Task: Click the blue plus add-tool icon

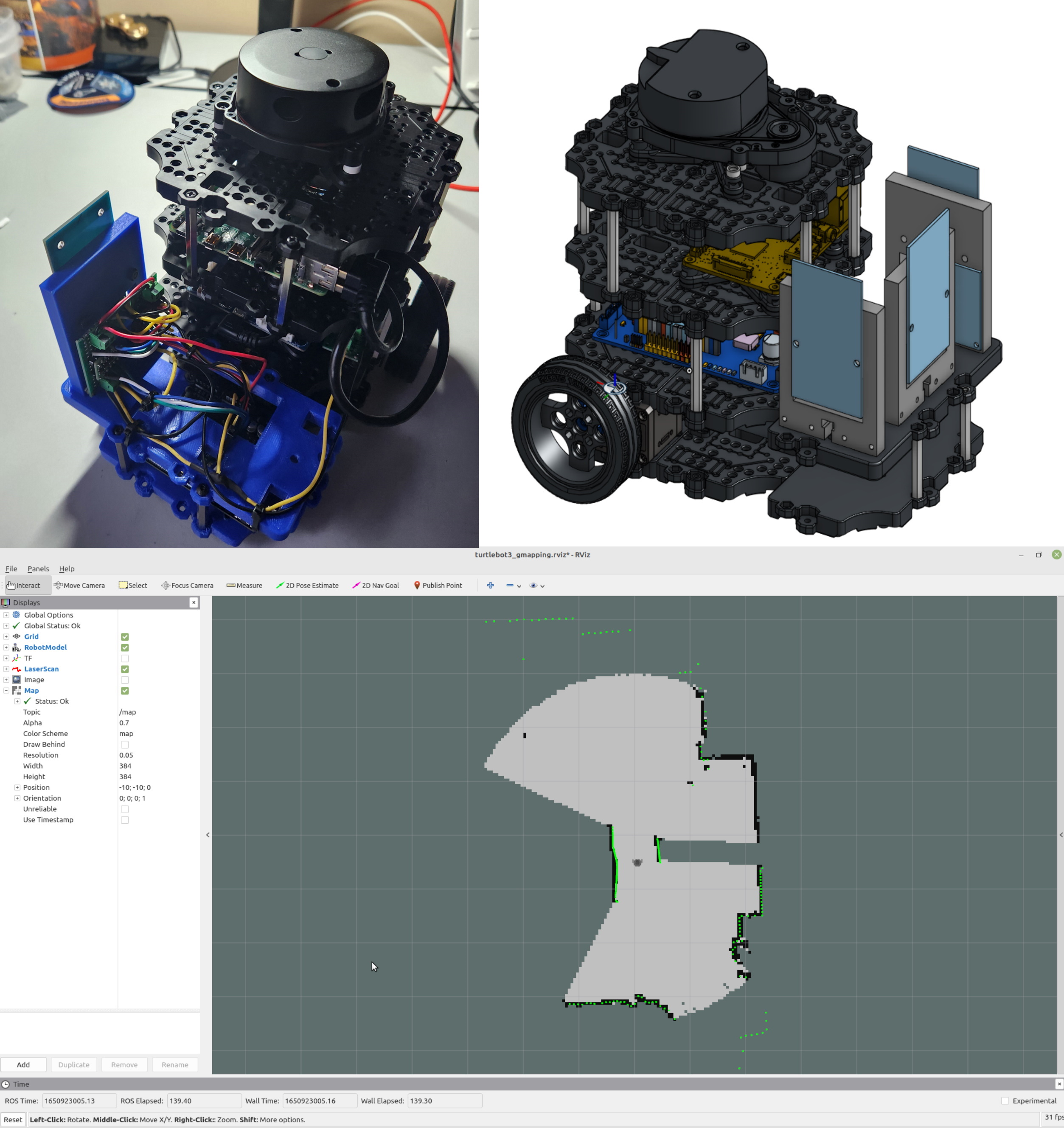Action: pos(491,586)
